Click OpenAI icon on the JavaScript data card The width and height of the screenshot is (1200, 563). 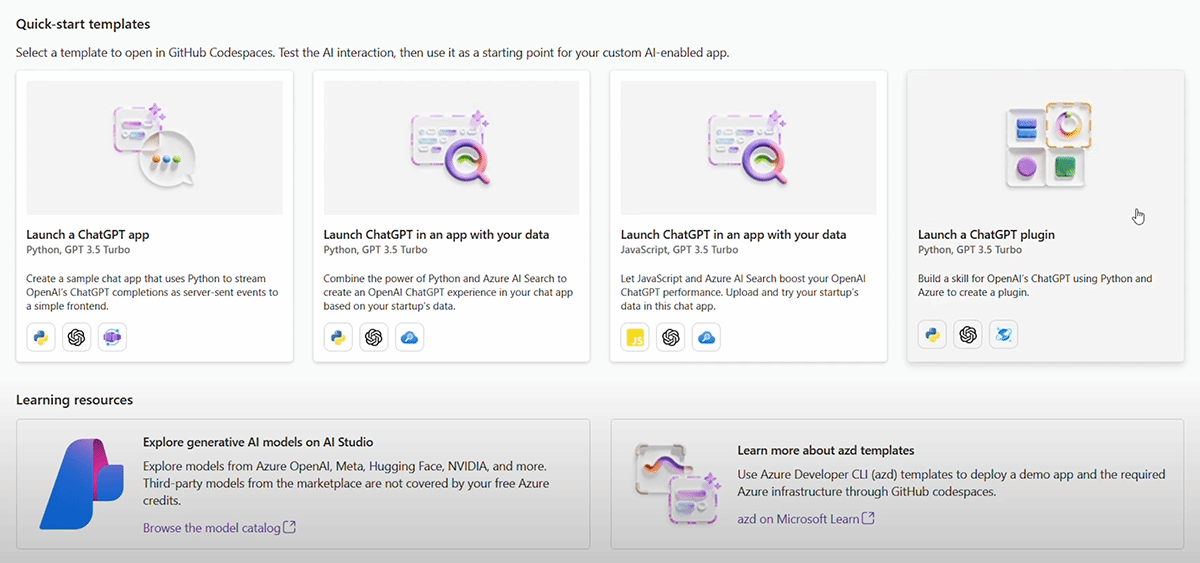click(670, 338)
